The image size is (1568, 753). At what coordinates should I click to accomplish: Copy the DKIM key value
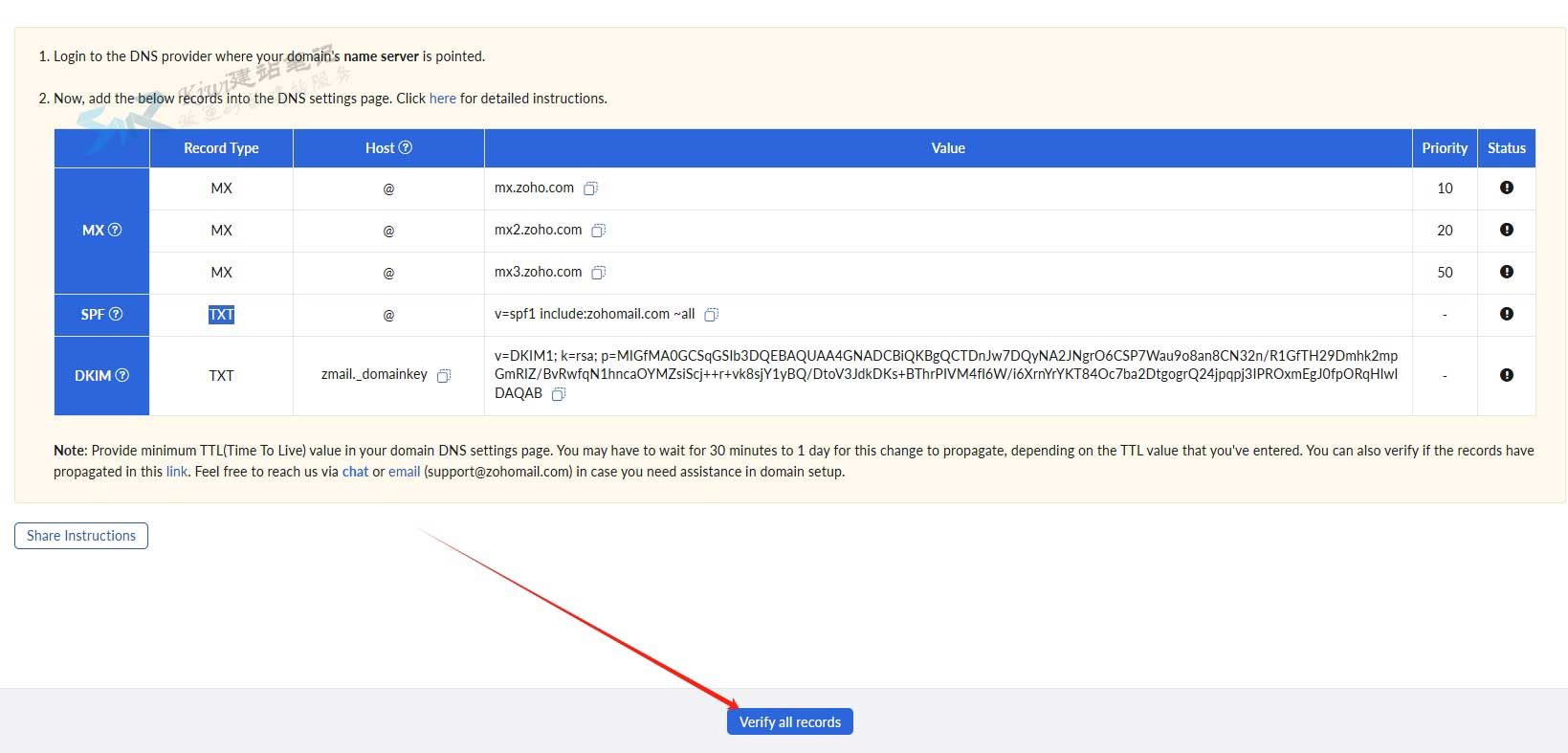tap(559, 394)
